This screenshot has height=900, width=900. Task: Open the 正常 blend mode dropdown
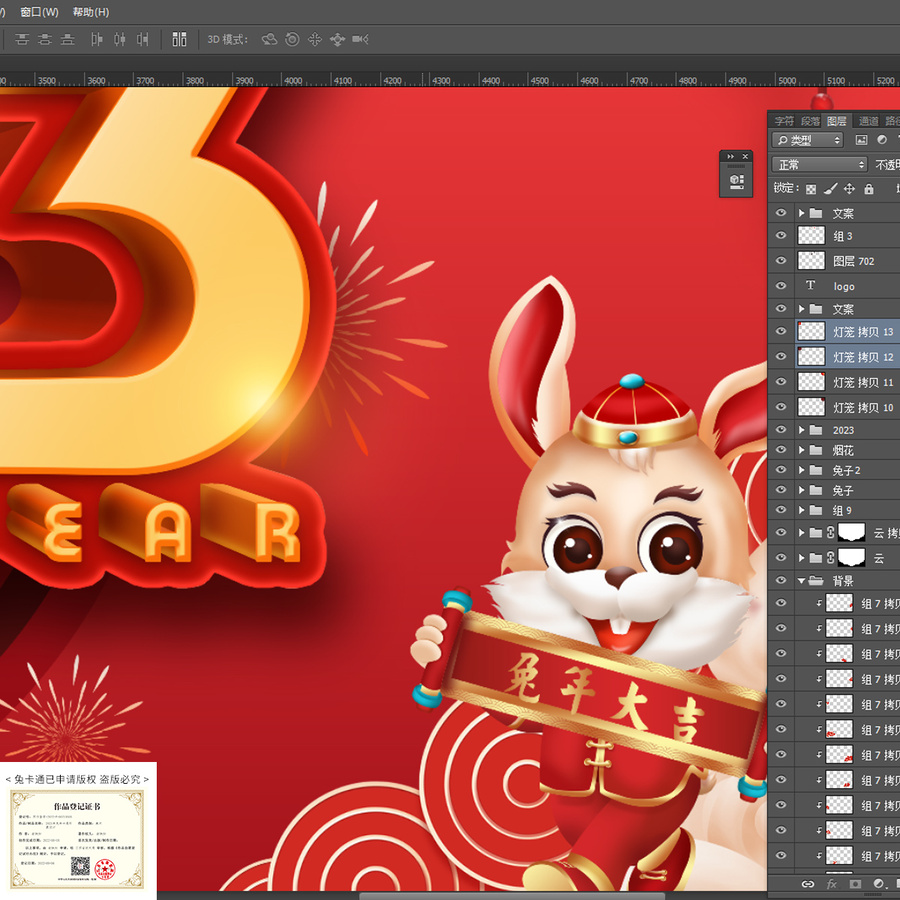819,165
